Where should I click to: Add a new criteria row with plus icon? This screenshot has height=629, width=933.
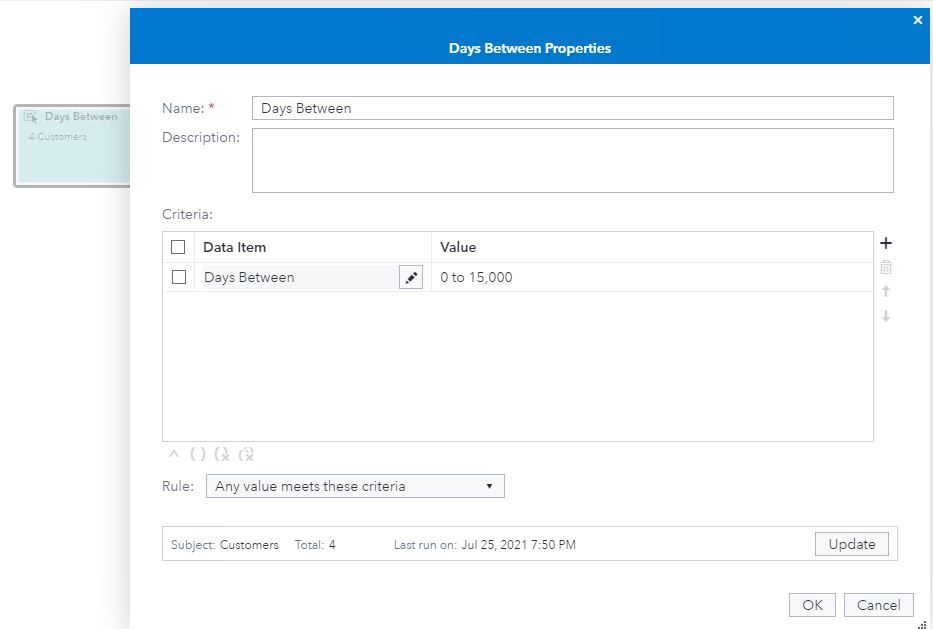click(886, 242)
